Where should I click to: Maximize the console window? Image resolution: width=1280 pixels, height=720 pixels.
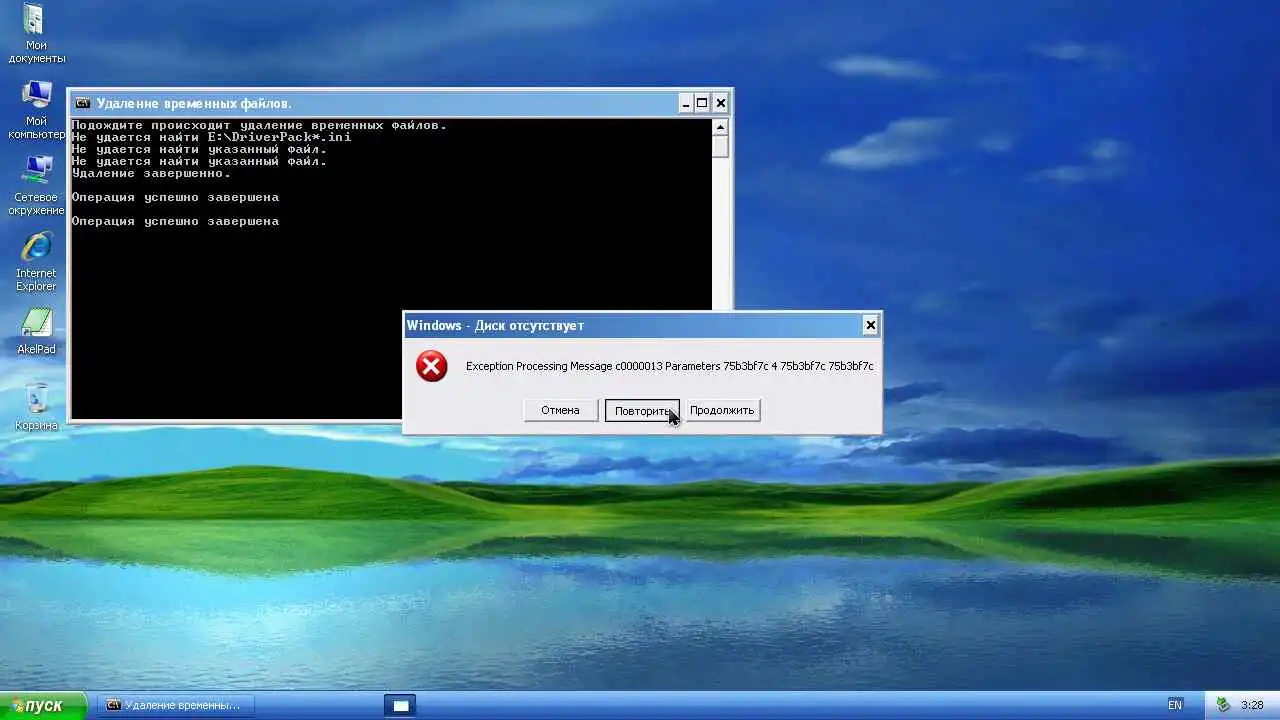point(702,103)
